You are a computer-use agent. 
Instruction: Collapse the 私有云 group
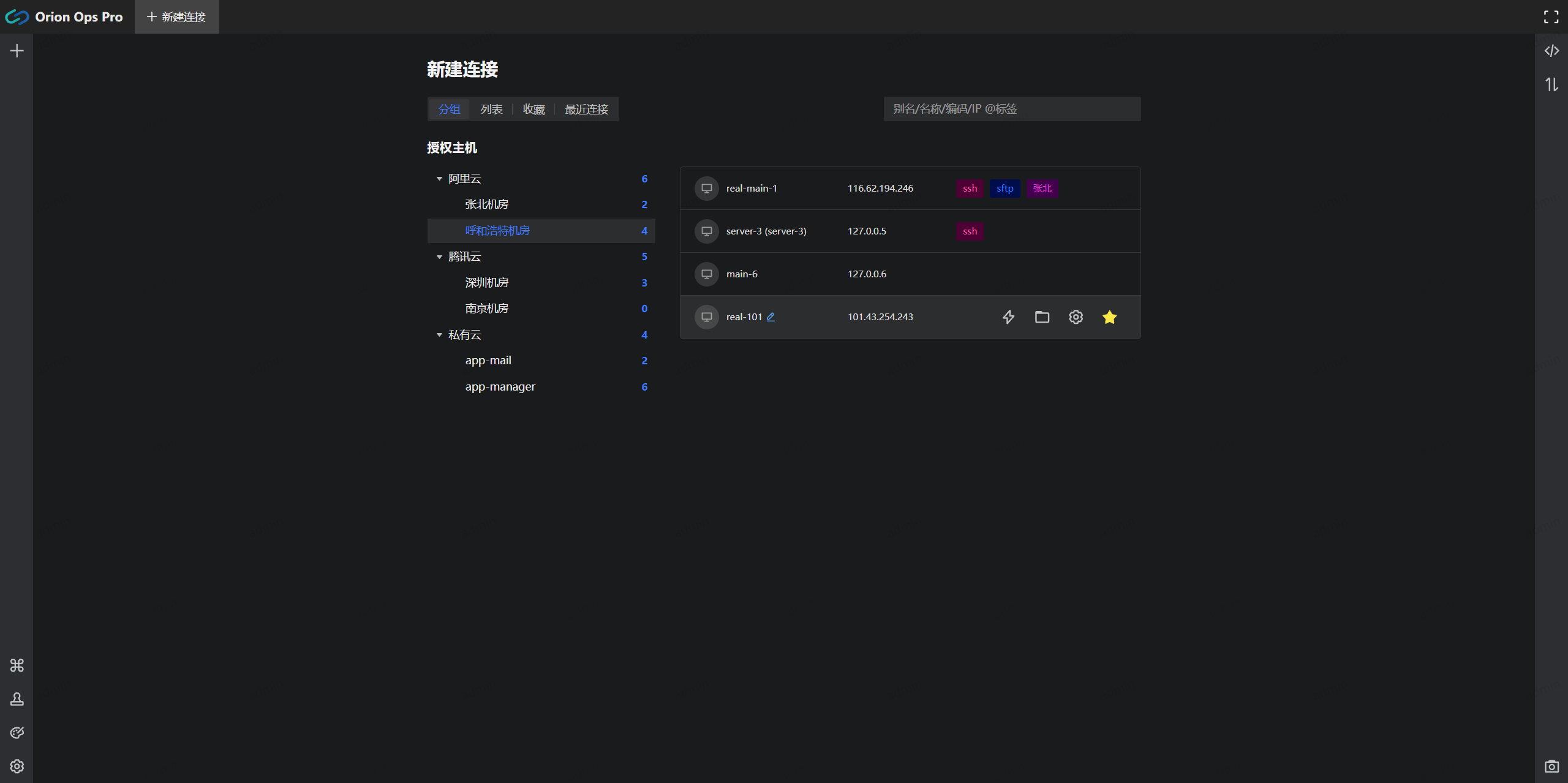[439, 335]
